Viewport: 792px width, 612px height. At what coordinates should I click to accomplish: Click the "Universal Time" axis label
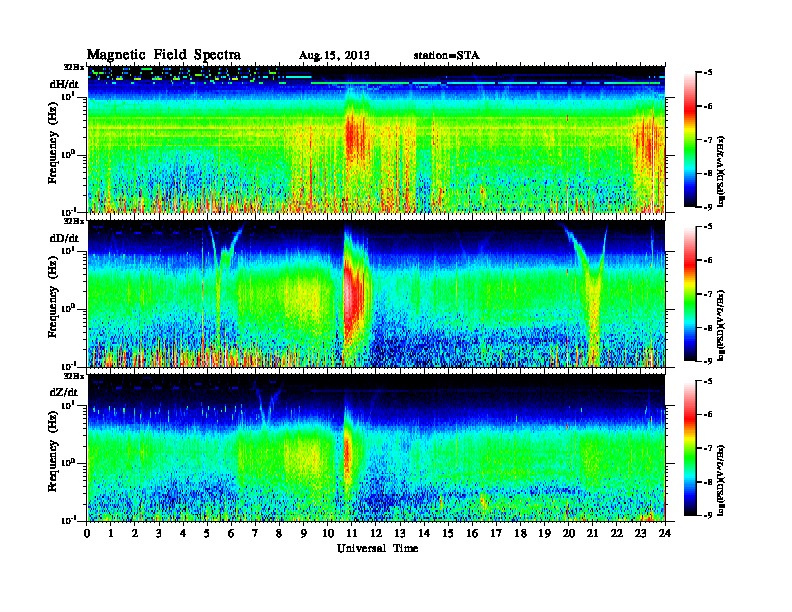377,548
